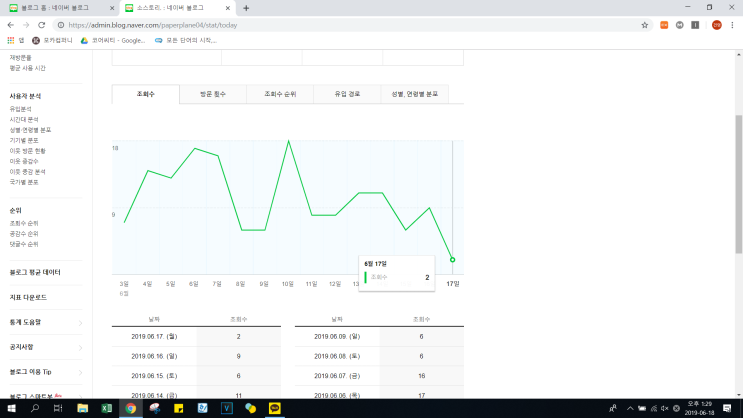The width and height of the screenshot is (743, 418).
Task: Click the browser forward arrow
Action: pyautogui.click(x=26, y=25)
